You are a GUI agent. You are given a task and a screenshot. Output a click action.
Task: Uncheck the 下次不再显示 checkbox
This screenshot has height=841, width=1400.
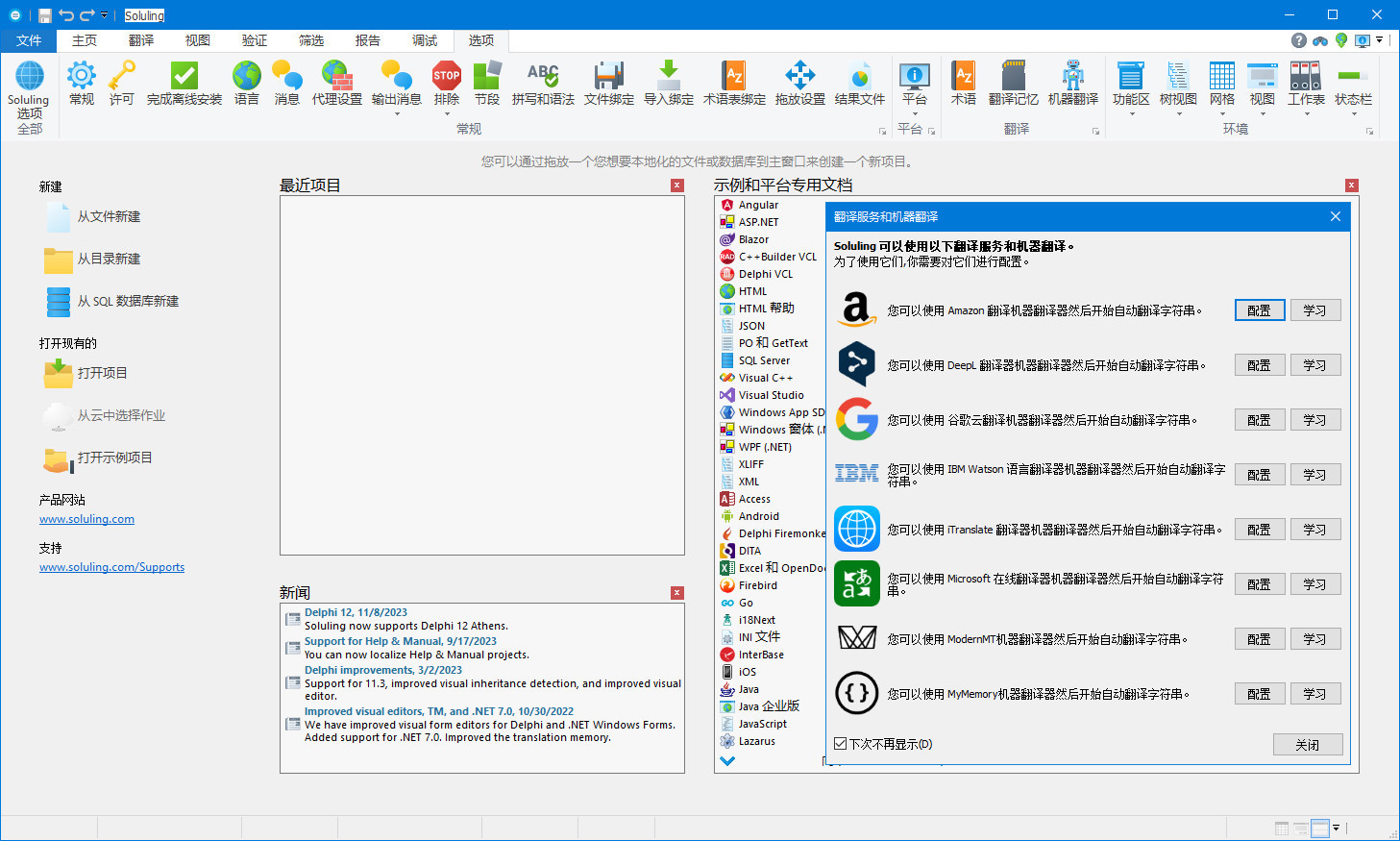(840, 743)
